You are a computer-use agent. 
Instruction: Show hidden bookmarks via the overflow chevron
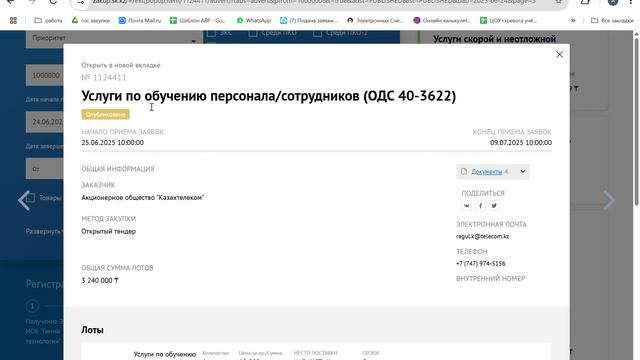point(573,20)
